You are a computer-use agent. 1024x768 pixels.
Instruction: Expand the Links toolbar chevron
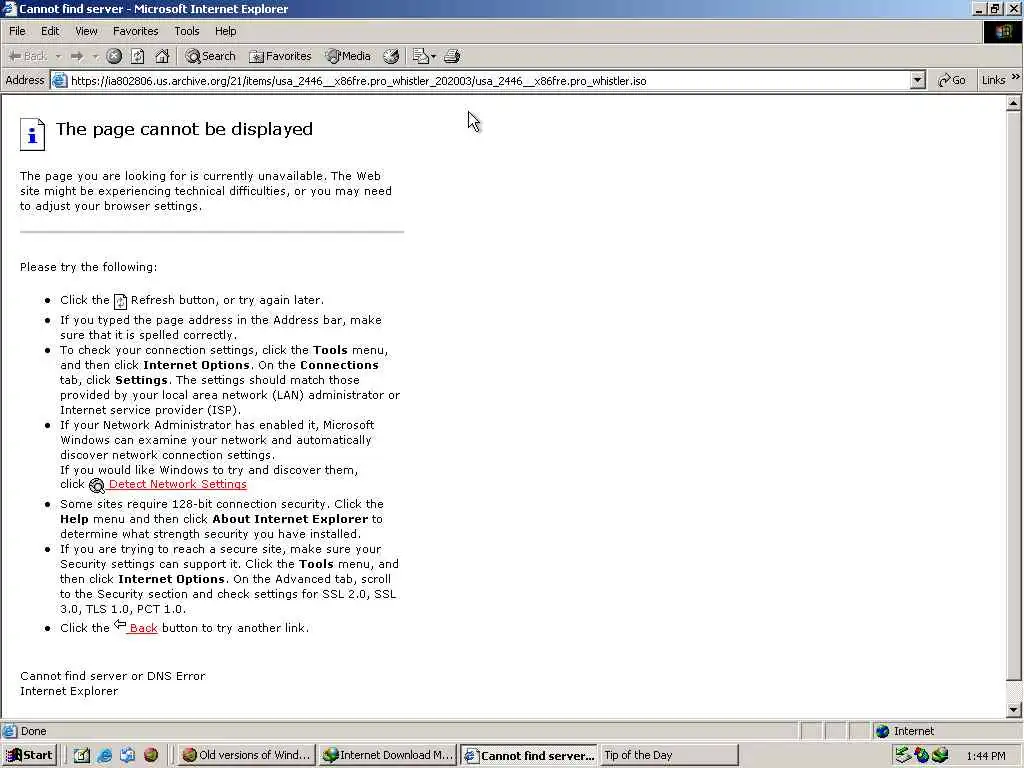tap(1016, 77)
